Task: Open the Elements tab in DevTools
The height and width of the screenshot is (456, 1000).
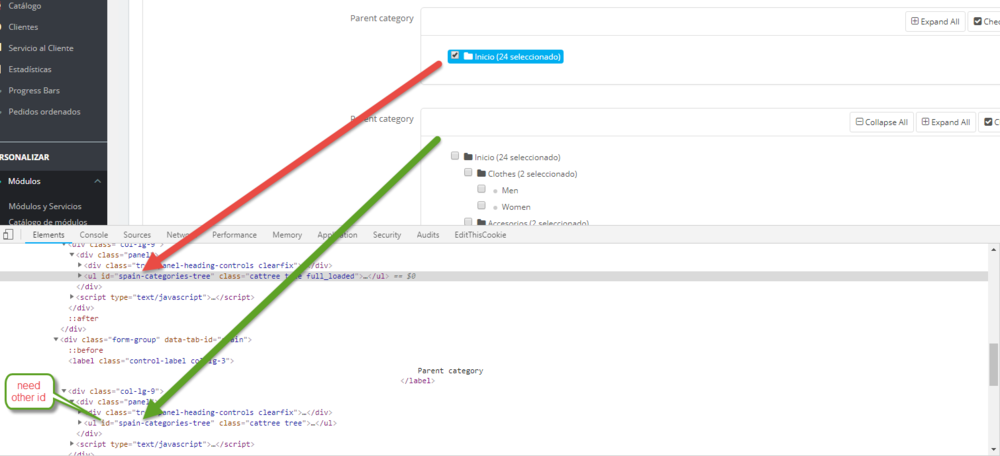Action: point(48,235)
